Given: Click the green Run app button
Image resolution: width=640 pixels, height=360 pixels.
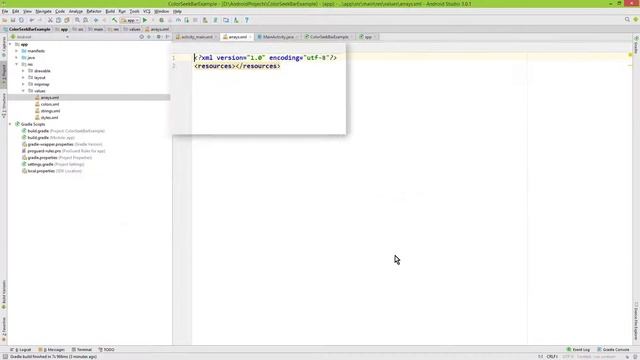Looking at the screenshot, I should 145,20.
